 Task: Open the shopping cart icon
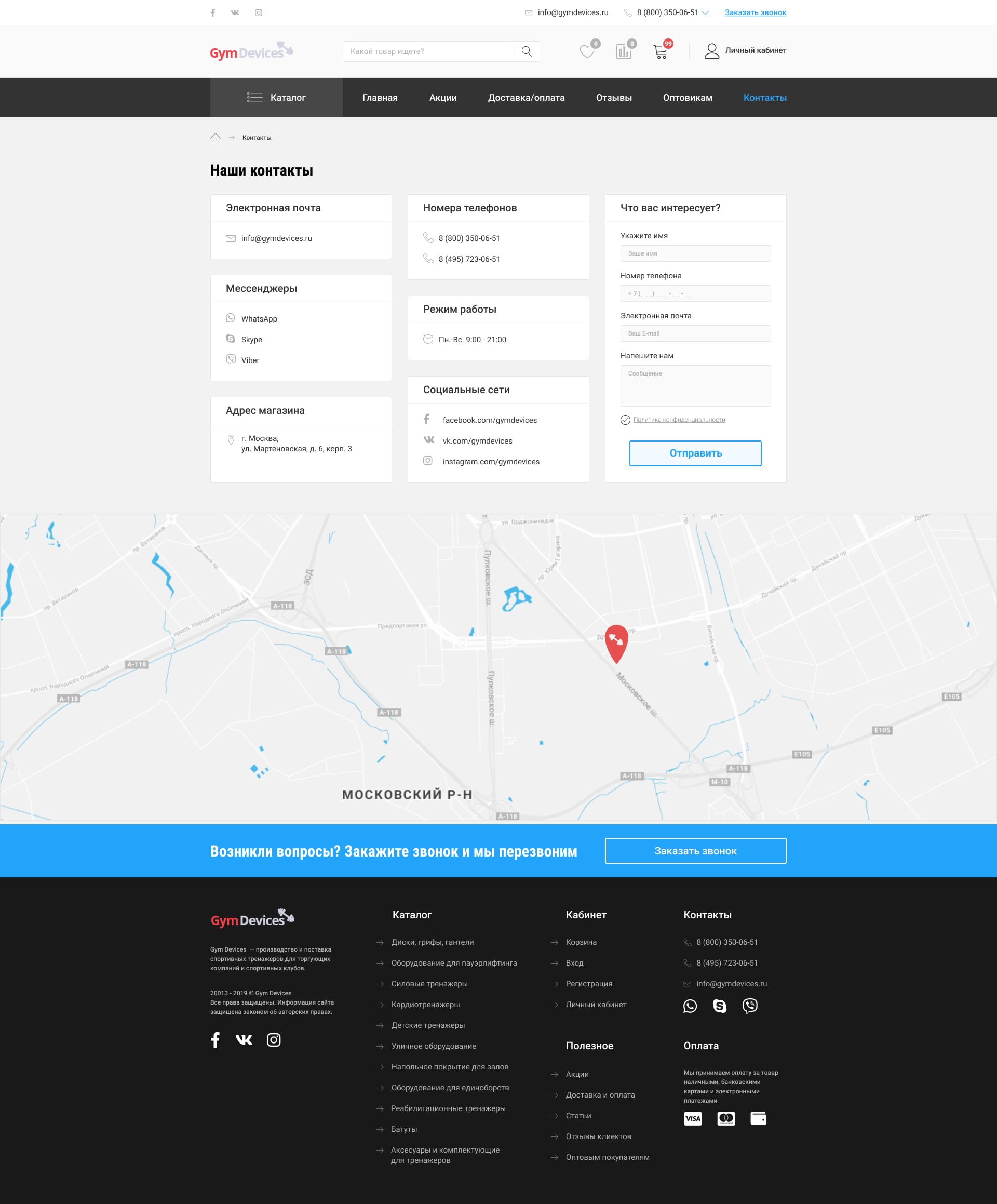659,50
